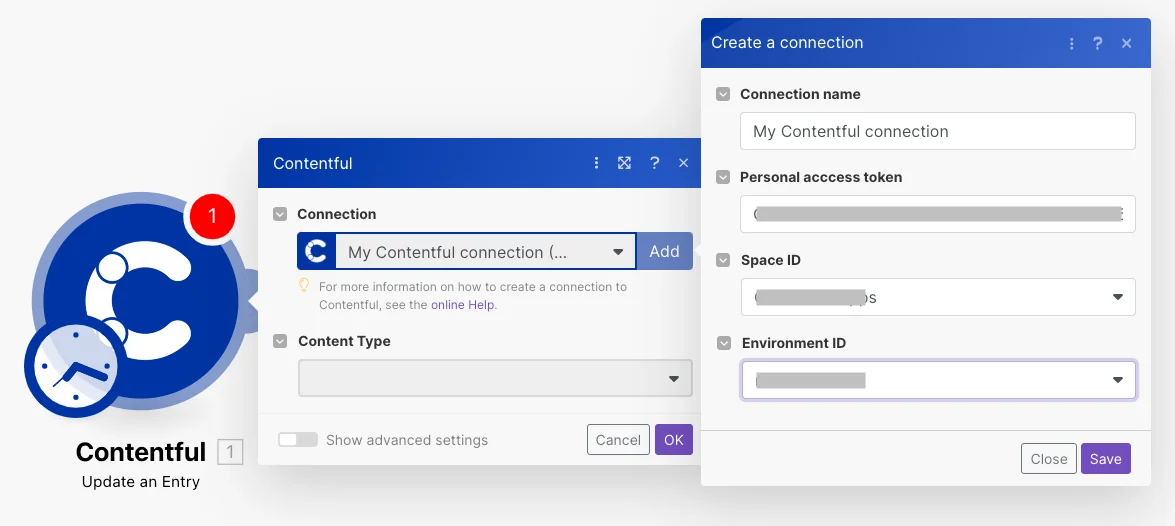Enable Show advanced settings switch

coord(297,440)
